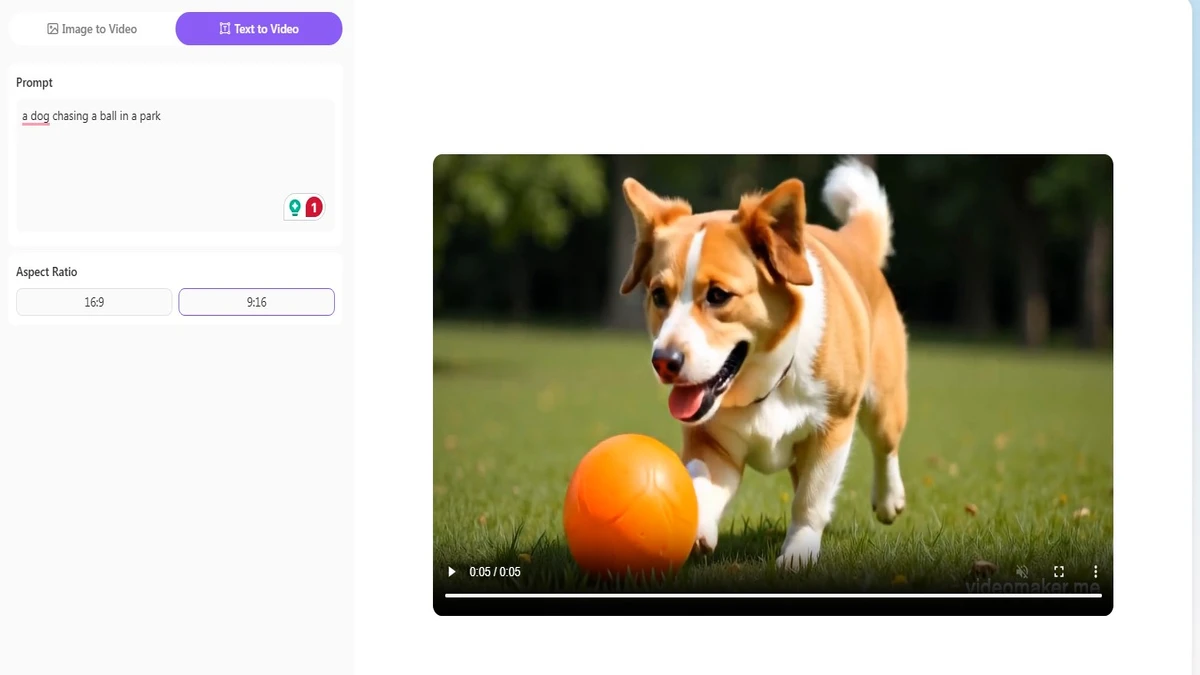The width and height of the screenshot is (1200, 675).
Task: Open the video's three-dot options menu
Action: click(x=1095, y=572)
